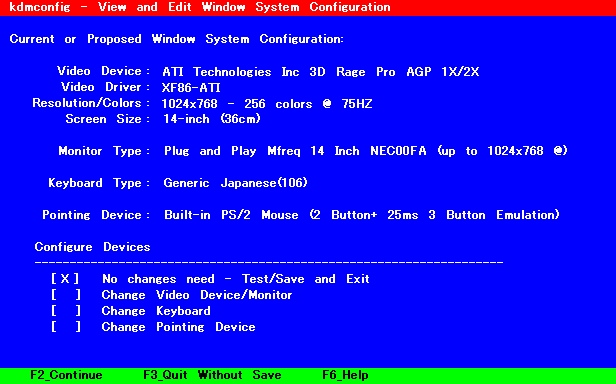This screenshot has width=616, height=384.
Task: Click the 'Change Keyboard' option text
Action: (x=156, y=311)
